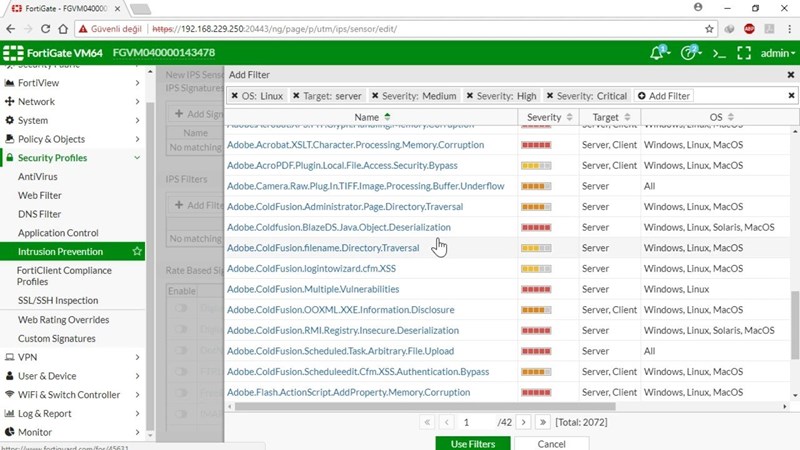Open Adobe.ColdFusion.logintowizard.cfm.XSS signature
This screenshot has height=450, width=800.
point(311,268)
